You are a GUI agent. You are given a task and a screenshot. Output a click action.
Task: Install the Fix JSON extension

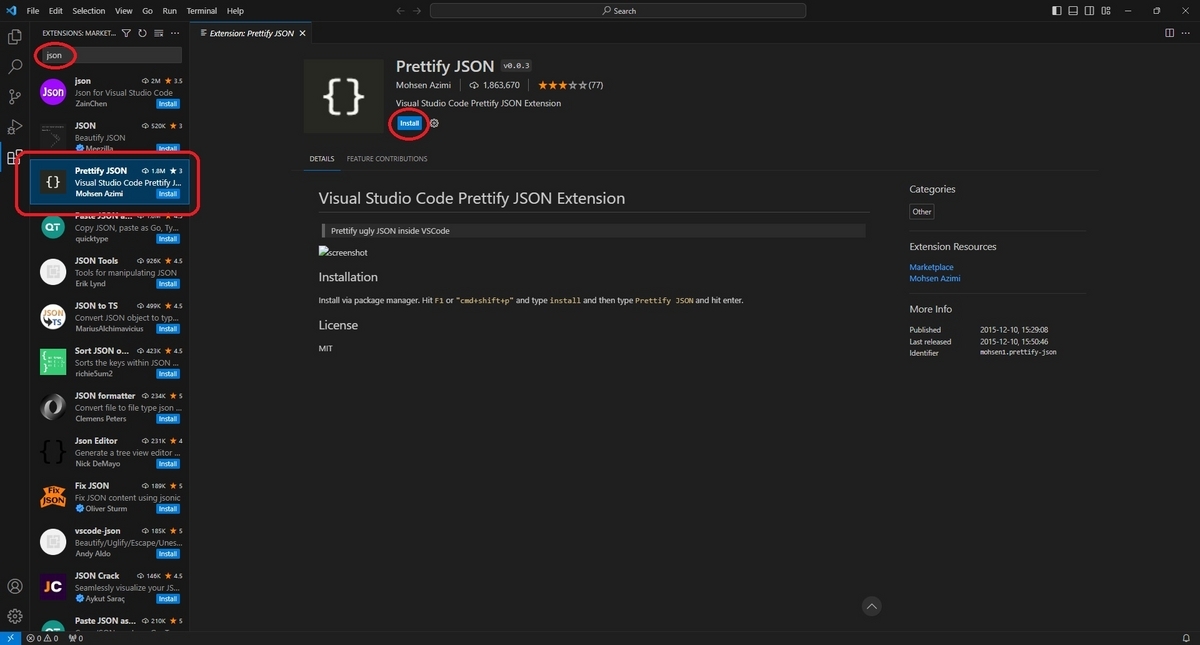click(x=168, y=509)
